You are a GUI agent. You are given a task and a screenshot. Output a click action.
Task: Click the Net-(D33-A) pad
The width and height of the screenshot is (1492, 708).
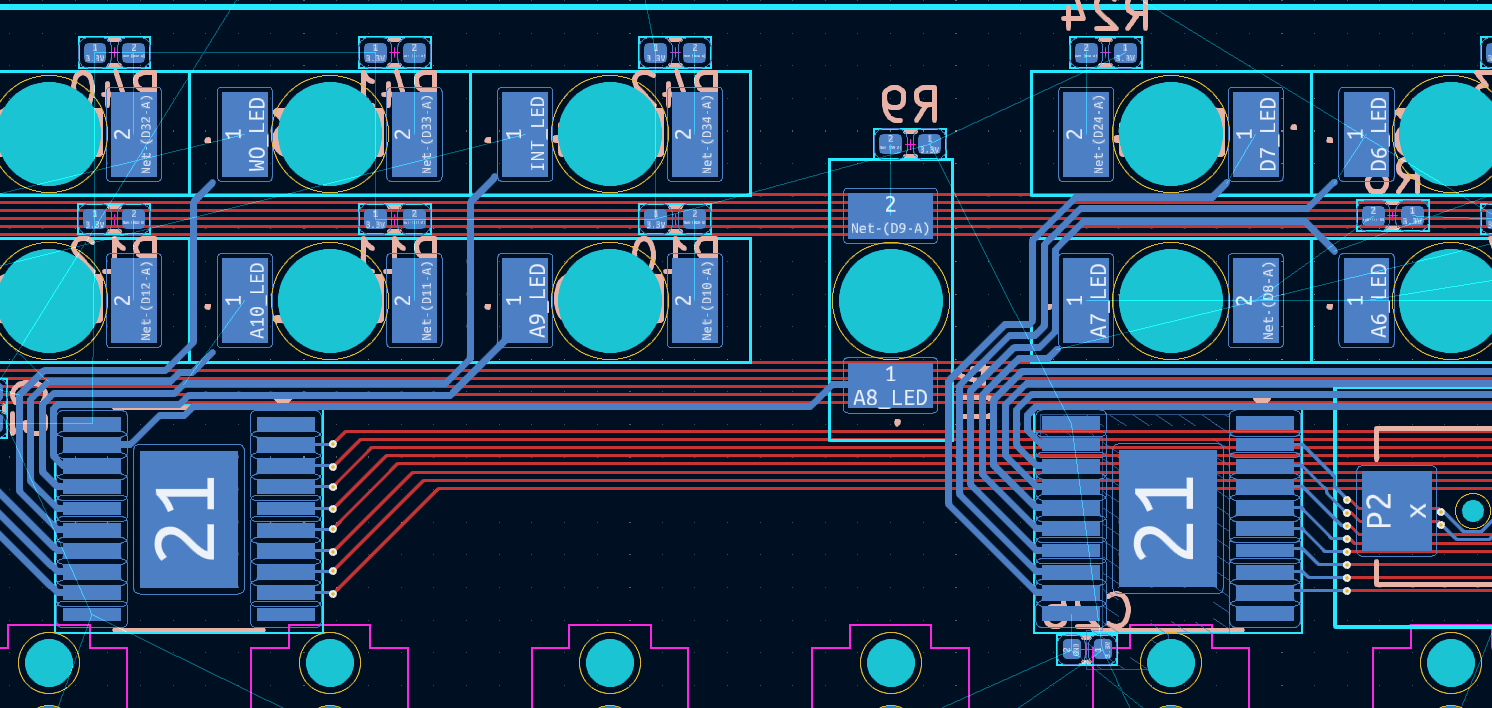(414, 134)
